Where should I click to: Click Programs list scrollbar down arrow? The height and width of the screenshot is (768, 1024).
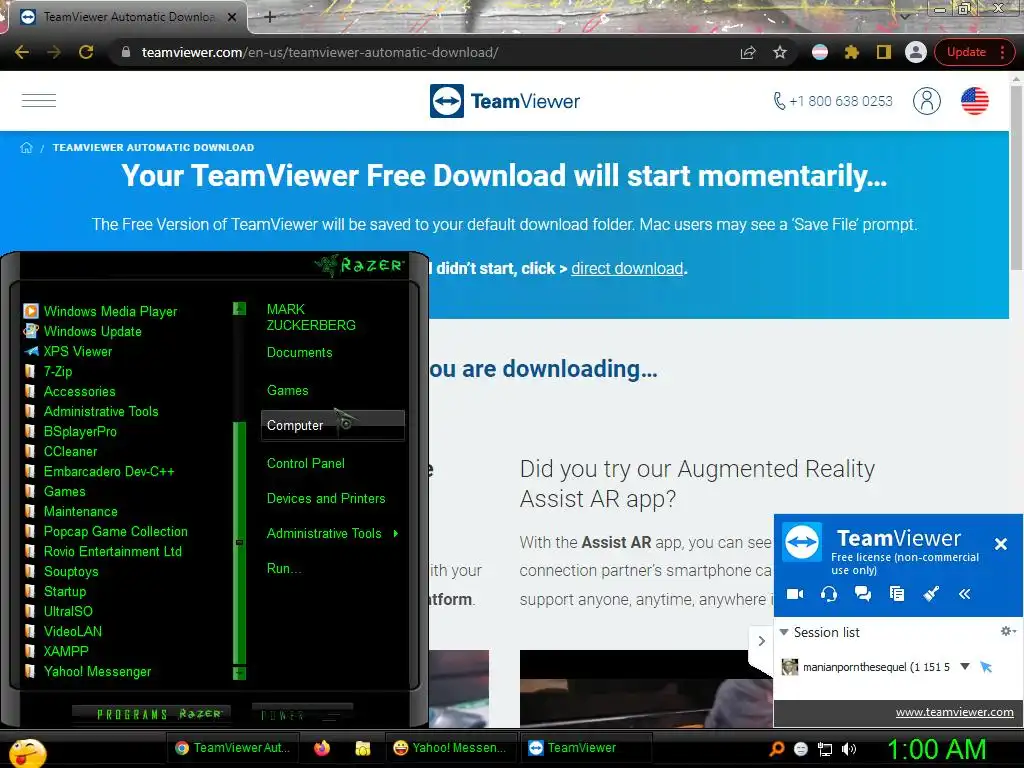[x=239, y=673]
